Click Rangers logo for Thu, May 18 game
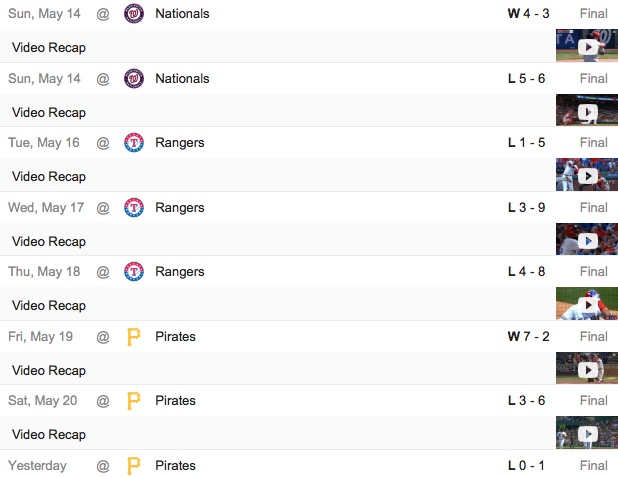 133,272
